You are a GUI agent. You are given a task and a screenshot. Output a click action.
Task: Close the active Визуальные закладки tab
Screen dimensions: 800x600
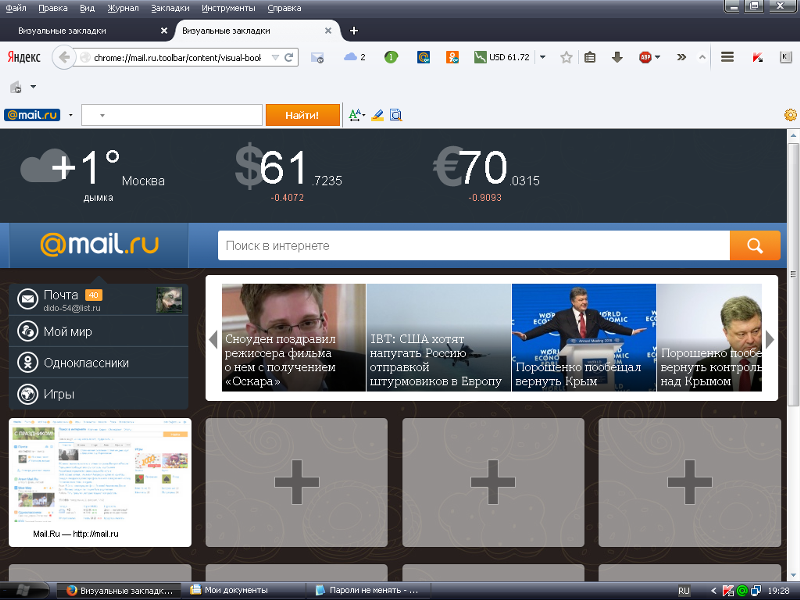tap(328, 31)
